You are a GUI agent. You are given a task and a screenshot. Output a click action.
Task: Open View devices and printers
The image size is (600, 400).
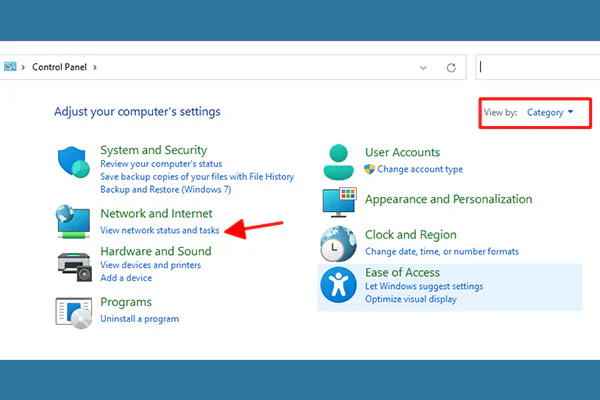[150, 265]
